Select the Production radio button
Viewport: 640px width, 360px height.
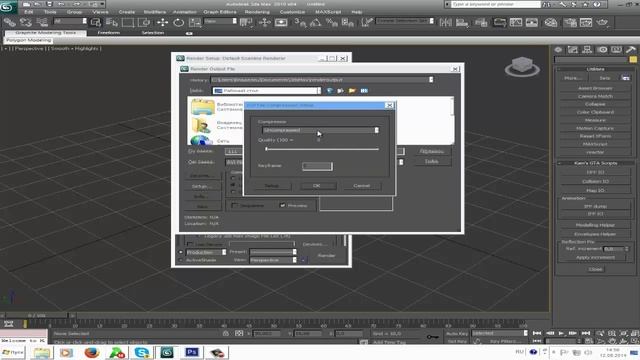pyautogui.click(x=181, y=252)
